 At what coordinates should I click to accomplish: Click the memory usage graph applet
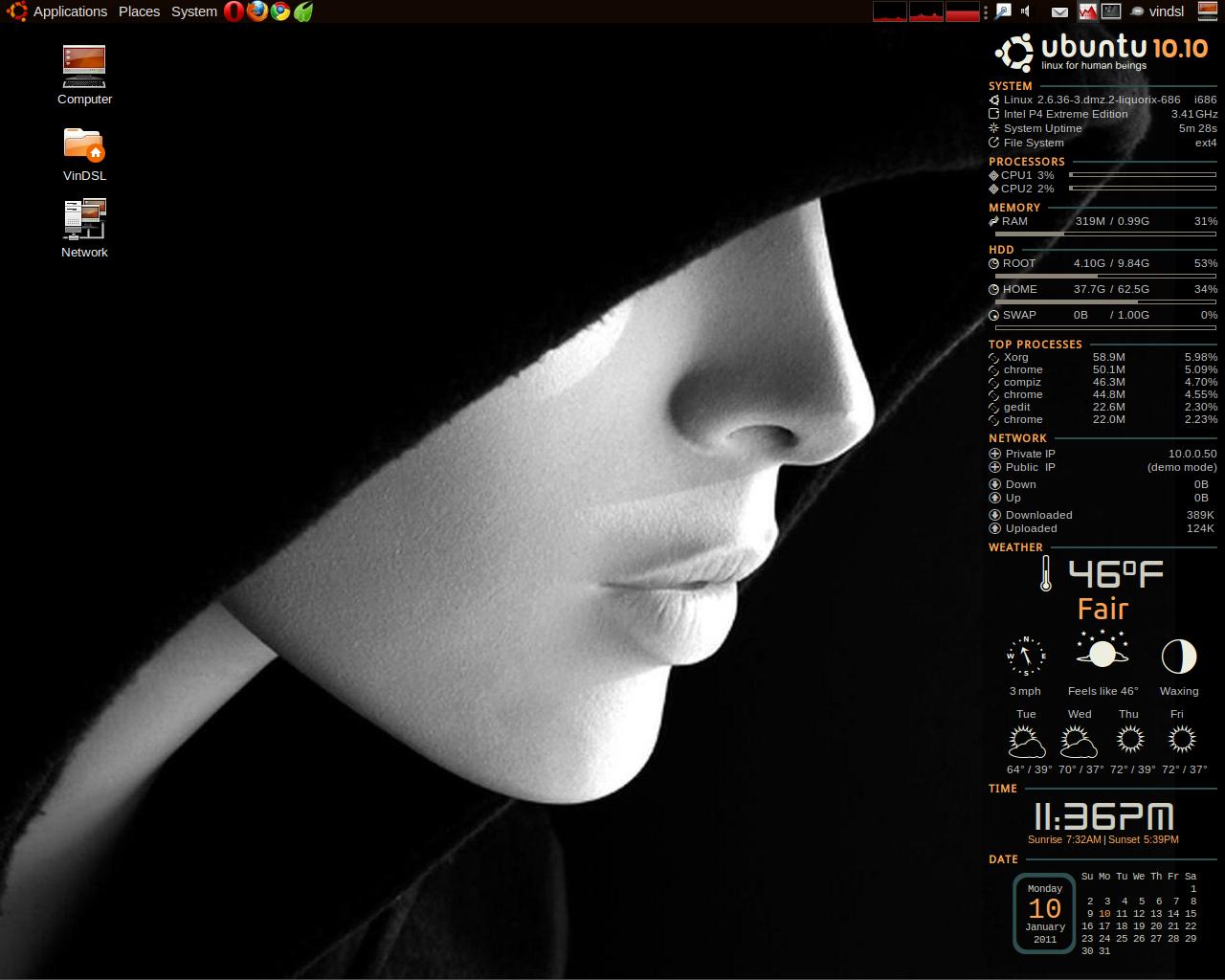click(x=926, y=11)
